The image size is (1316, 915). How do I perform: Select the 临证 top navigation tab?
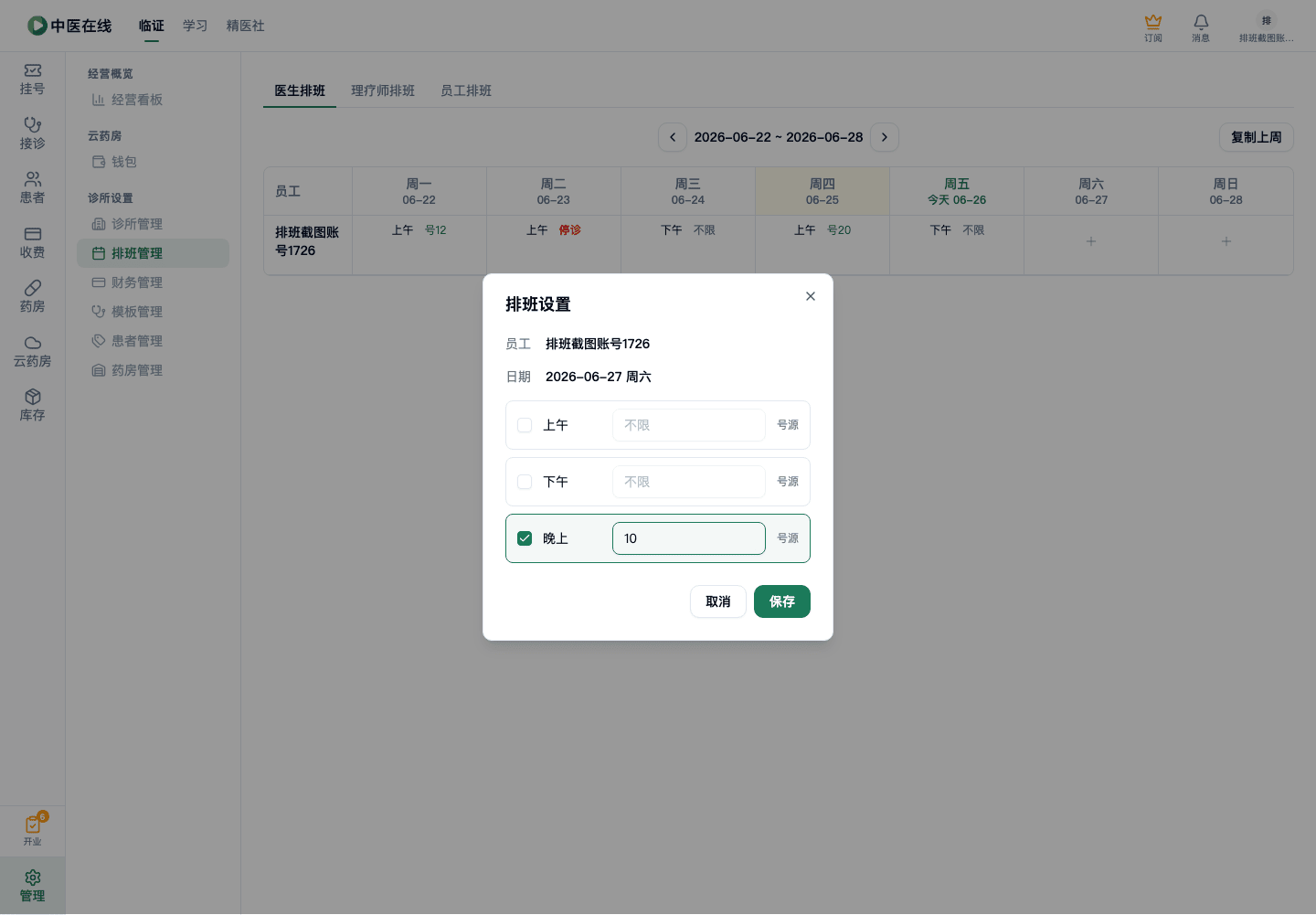point(152,26)
